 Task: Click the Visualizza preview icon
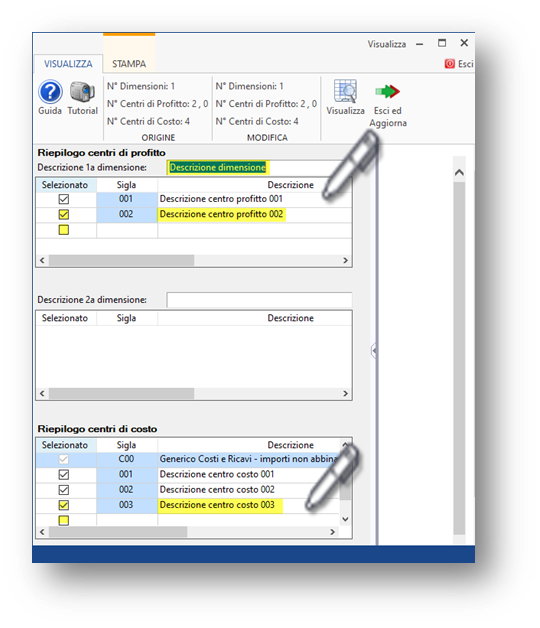click(345, 91)
